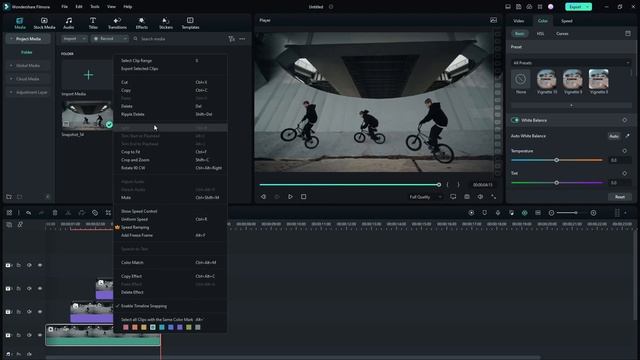Toggle the White Balance switch
This screenshot has width=640, height=360.
click(x=515, y=120)
